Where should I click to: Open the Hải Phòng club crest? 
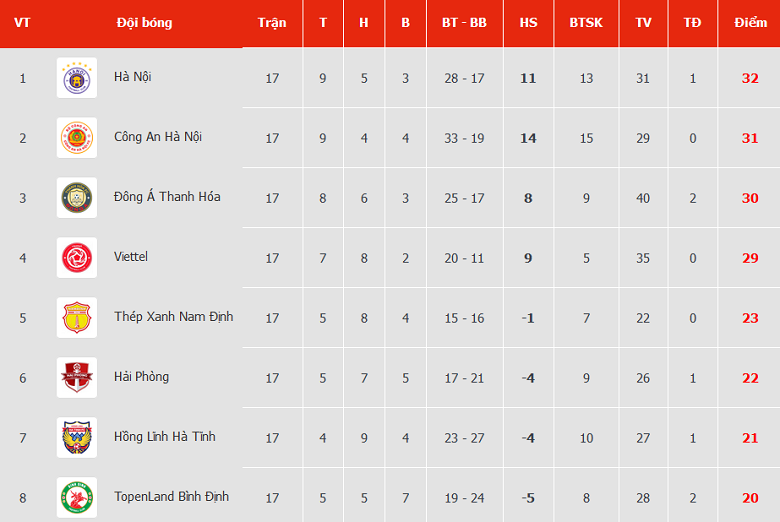(77, 378)
